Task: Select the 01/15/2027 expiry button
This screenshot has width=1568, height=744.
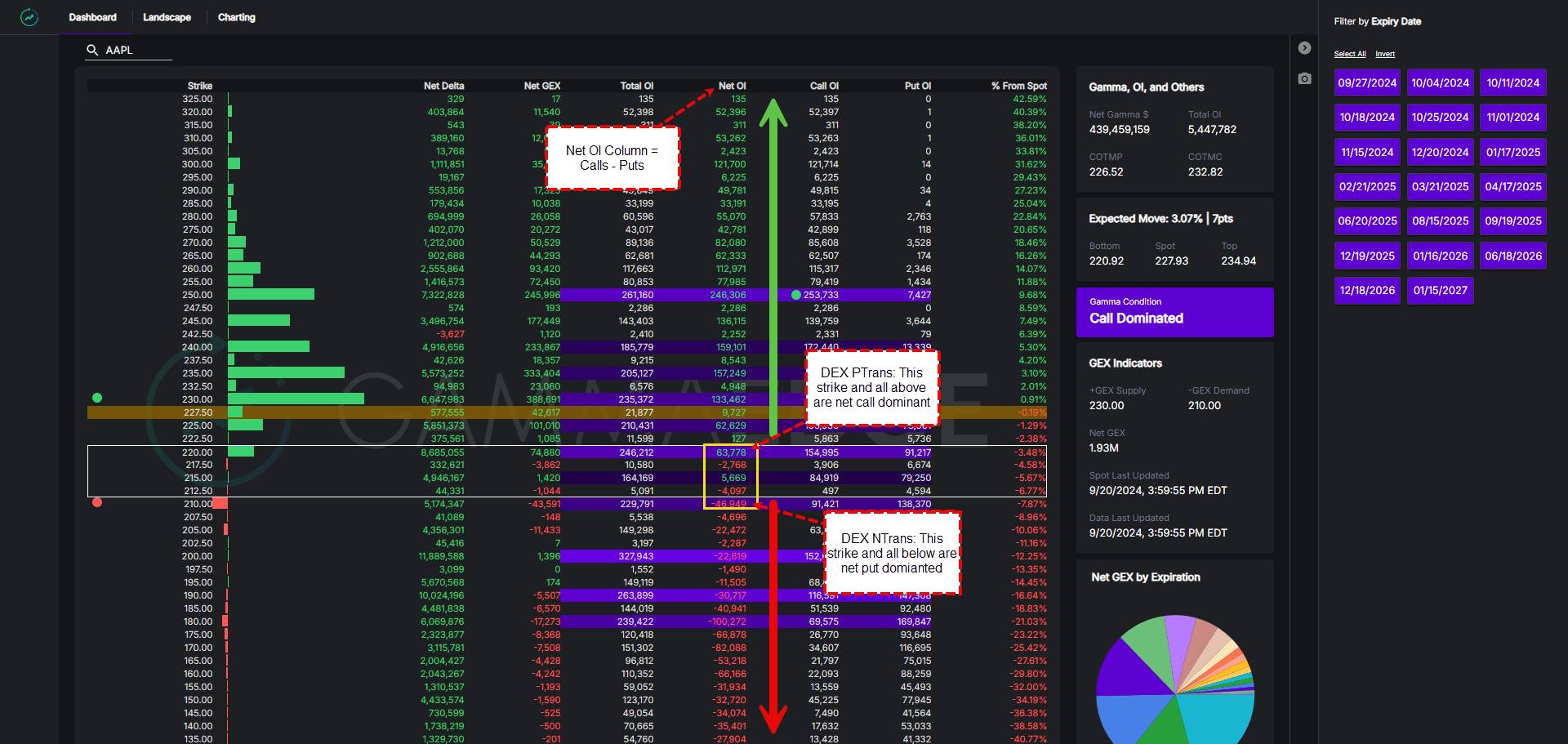Action: 1440,290
